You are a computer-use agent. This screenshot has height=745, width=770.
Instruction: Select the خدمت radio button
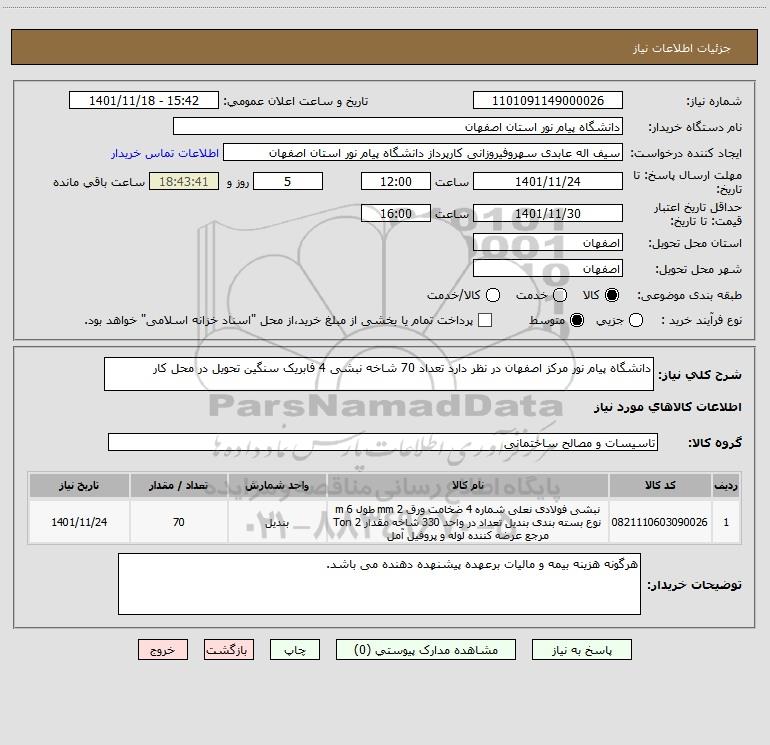click(x=560, y=295)
